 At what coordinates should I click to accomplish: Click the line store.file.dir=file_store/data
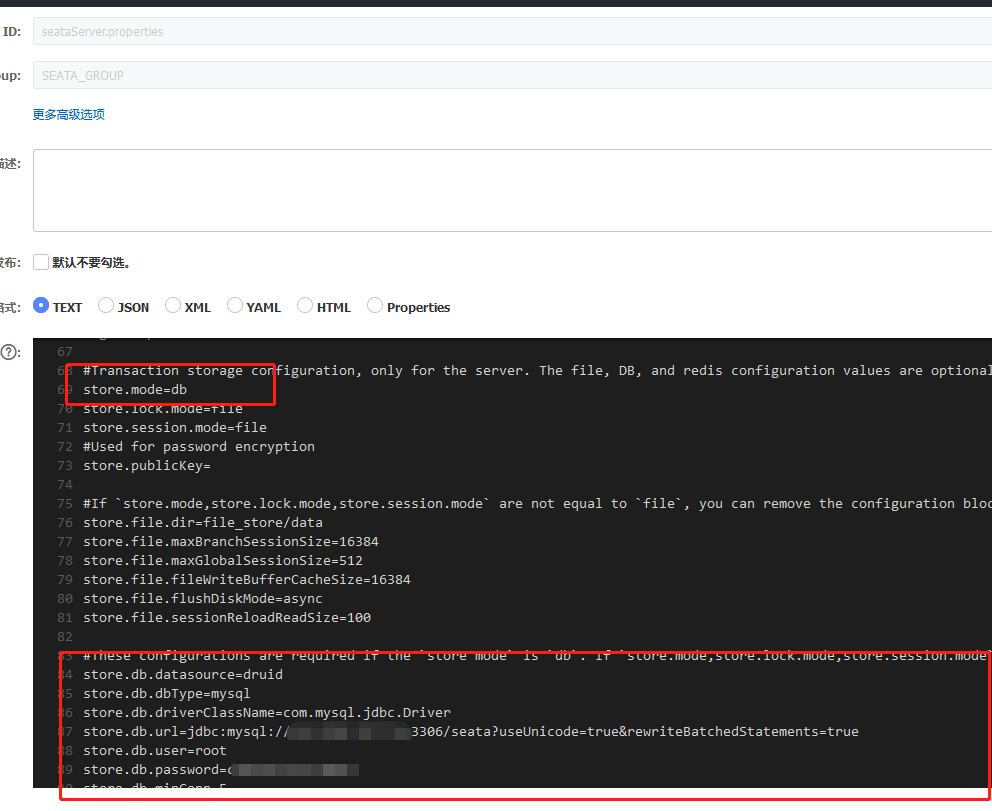[x=202, y=523]
